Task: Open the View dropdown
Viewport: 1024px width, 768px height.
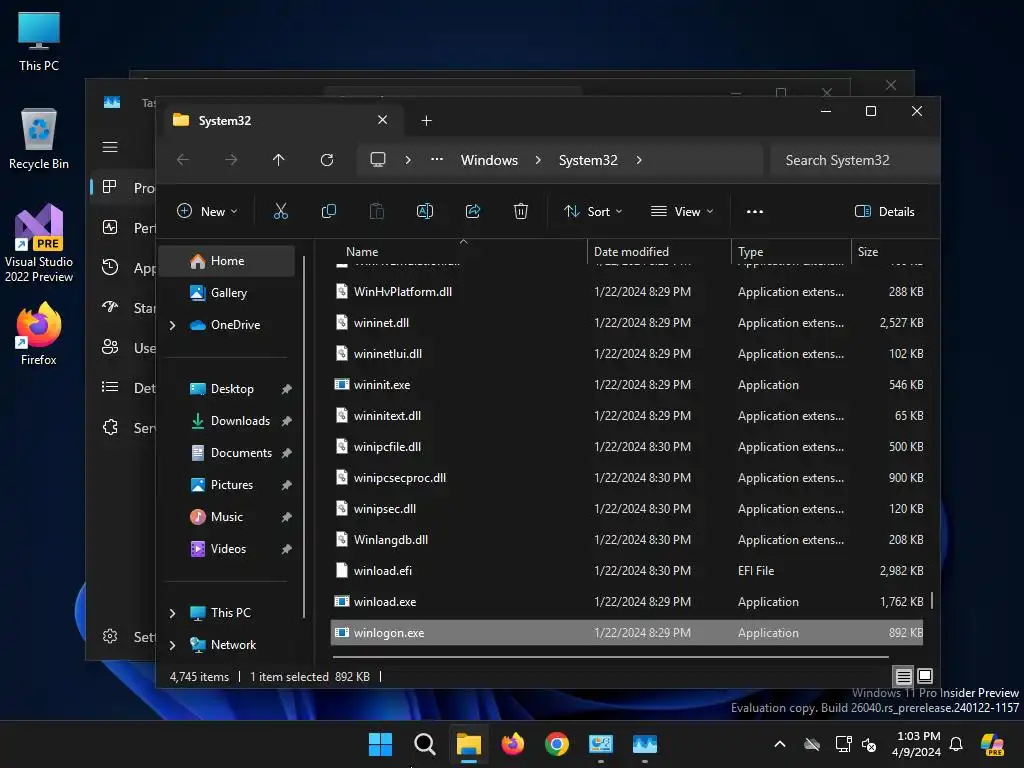Action: tap(682, 212)
